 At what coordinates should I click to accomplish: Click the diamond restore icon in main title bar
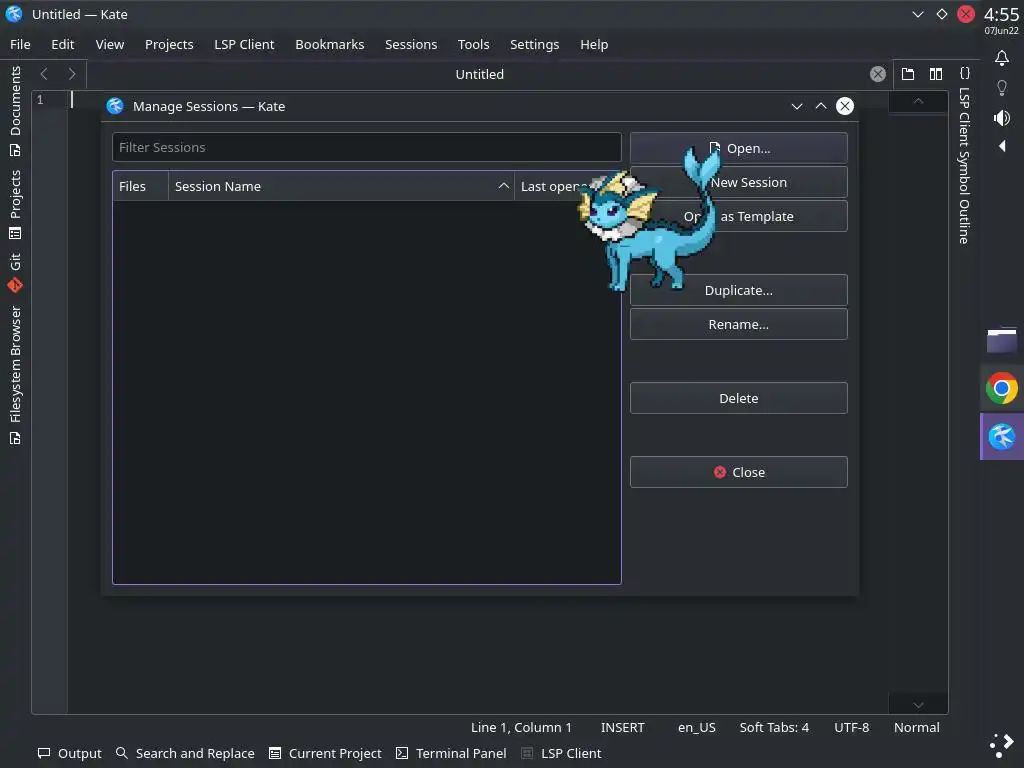coord(942,14)
